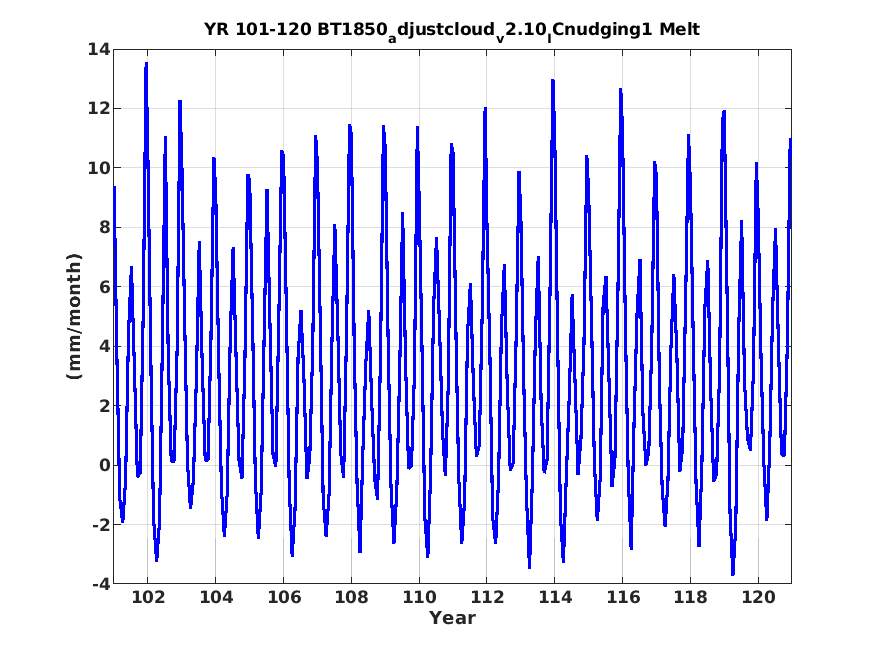Click the peak near year 114
Screen dimensions: 875x656
[553, 80]
